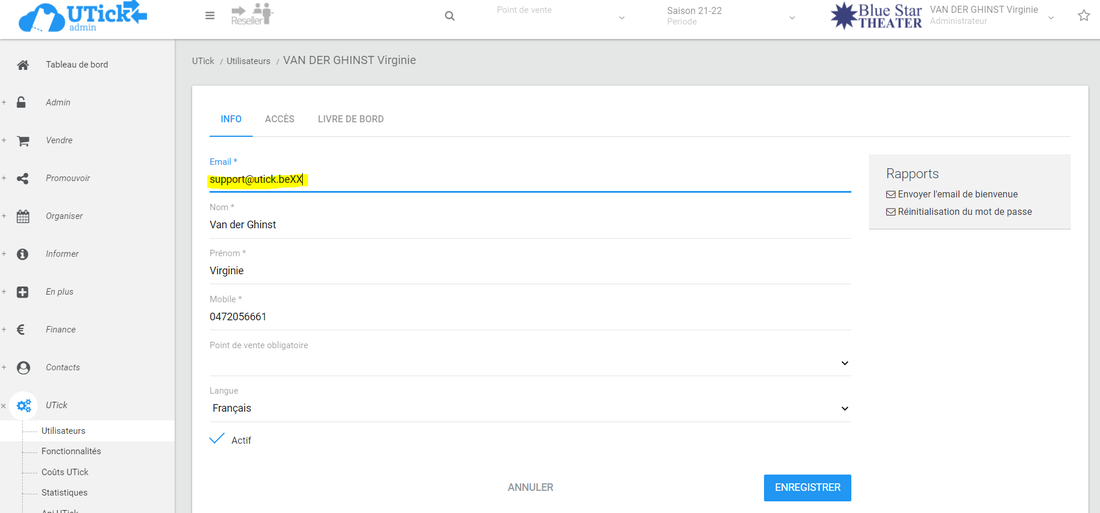Image resolution: width=1100 pixels, height=513 pixels.
Task: Click the Promouvoir share icon
Action: point(23,179)
